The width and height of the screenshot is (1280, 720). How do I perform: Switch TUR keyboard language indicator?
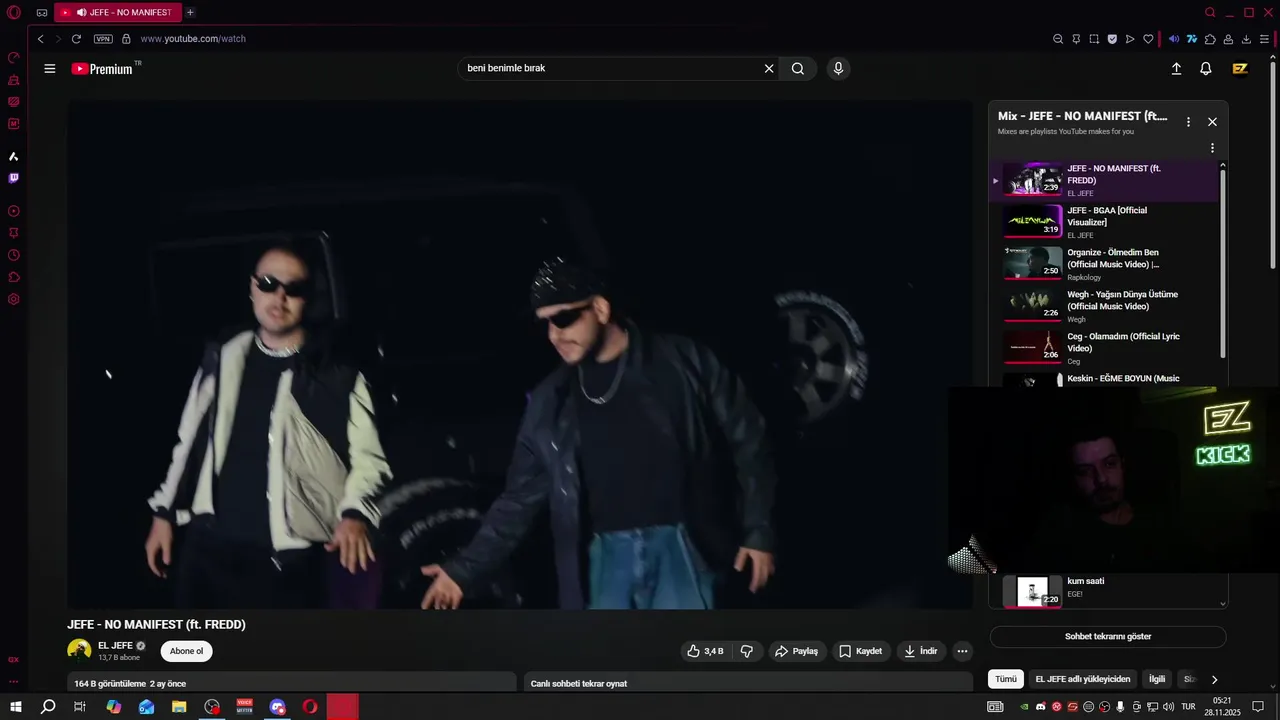point(1189,707)
